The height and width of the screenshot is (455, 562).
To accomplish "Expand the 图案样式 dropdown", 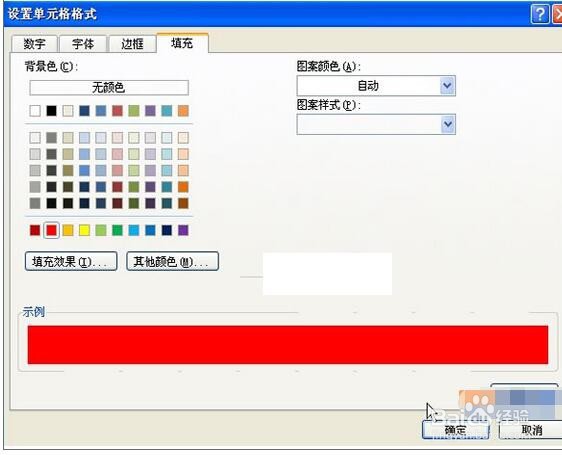I will 448,124.
